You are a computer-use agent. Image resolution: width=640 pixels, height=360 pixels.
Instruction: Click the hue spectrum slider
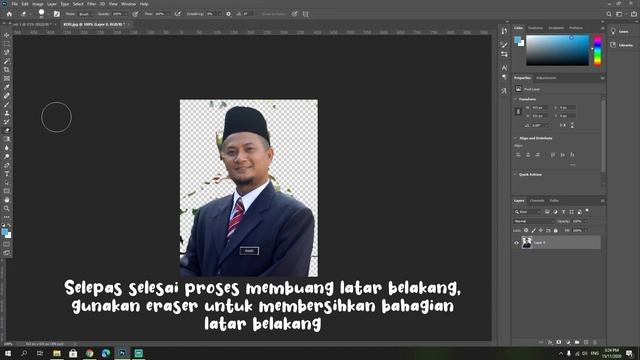pyautogui.click(x=597, y=51)
